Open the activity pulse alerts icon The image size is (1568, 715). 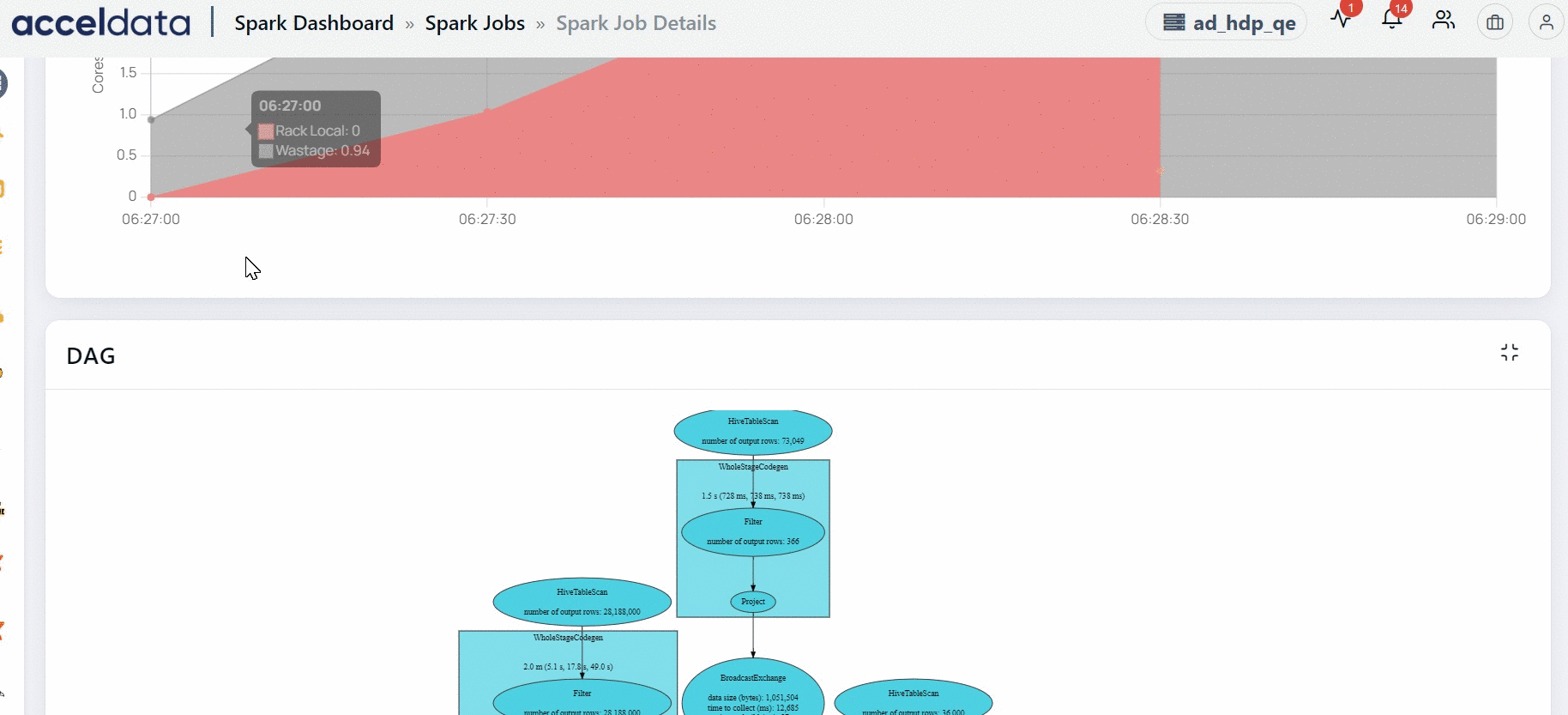pyautogui.click(x=1342, y=20)
